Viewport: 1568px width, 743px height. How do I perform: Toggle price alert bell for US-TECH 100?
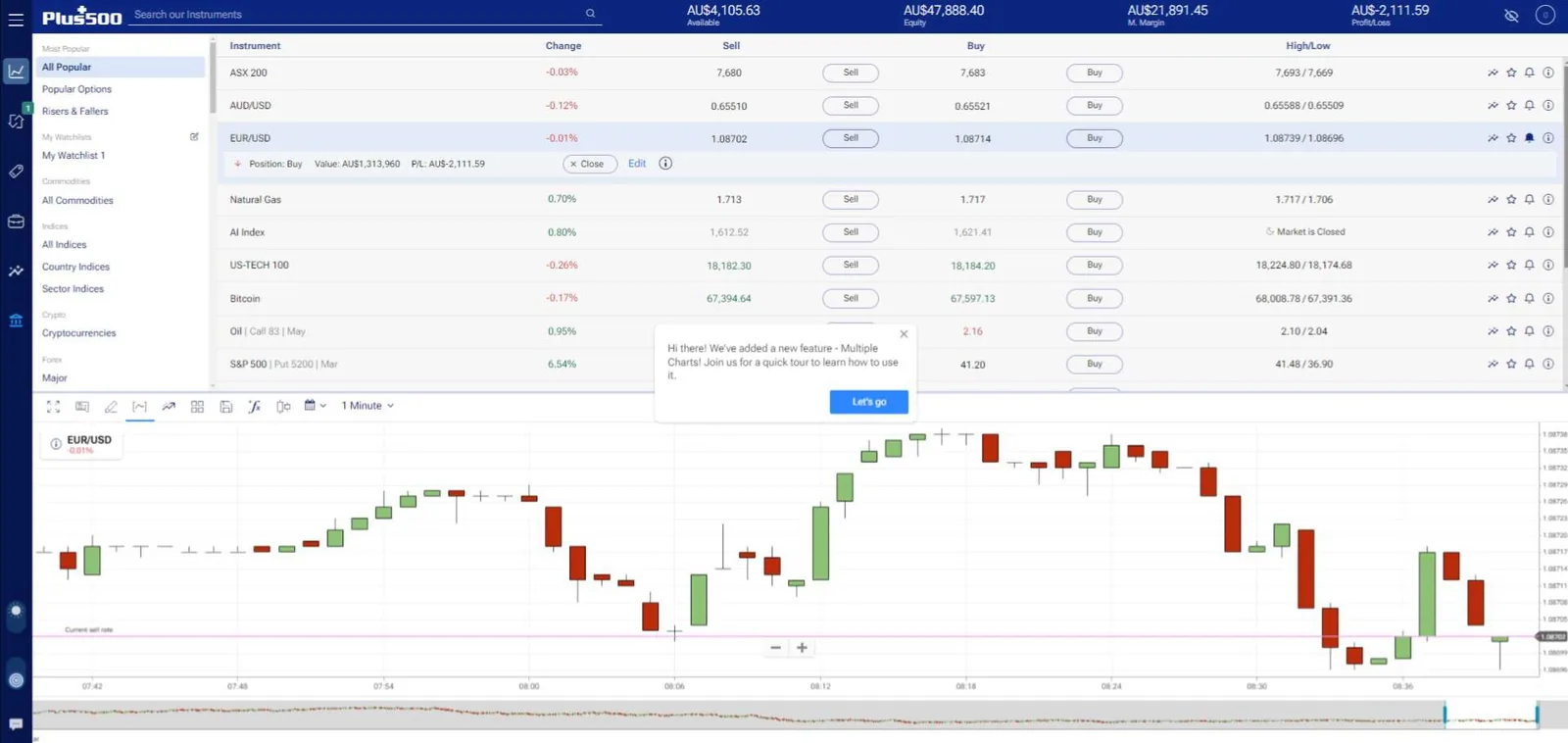[1529, 265]
